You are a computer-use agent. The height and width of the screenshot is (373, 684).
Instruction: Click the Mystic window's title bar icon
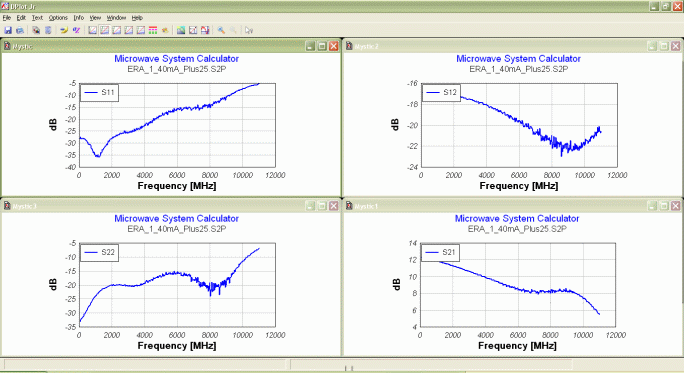[x=7, y=46]
